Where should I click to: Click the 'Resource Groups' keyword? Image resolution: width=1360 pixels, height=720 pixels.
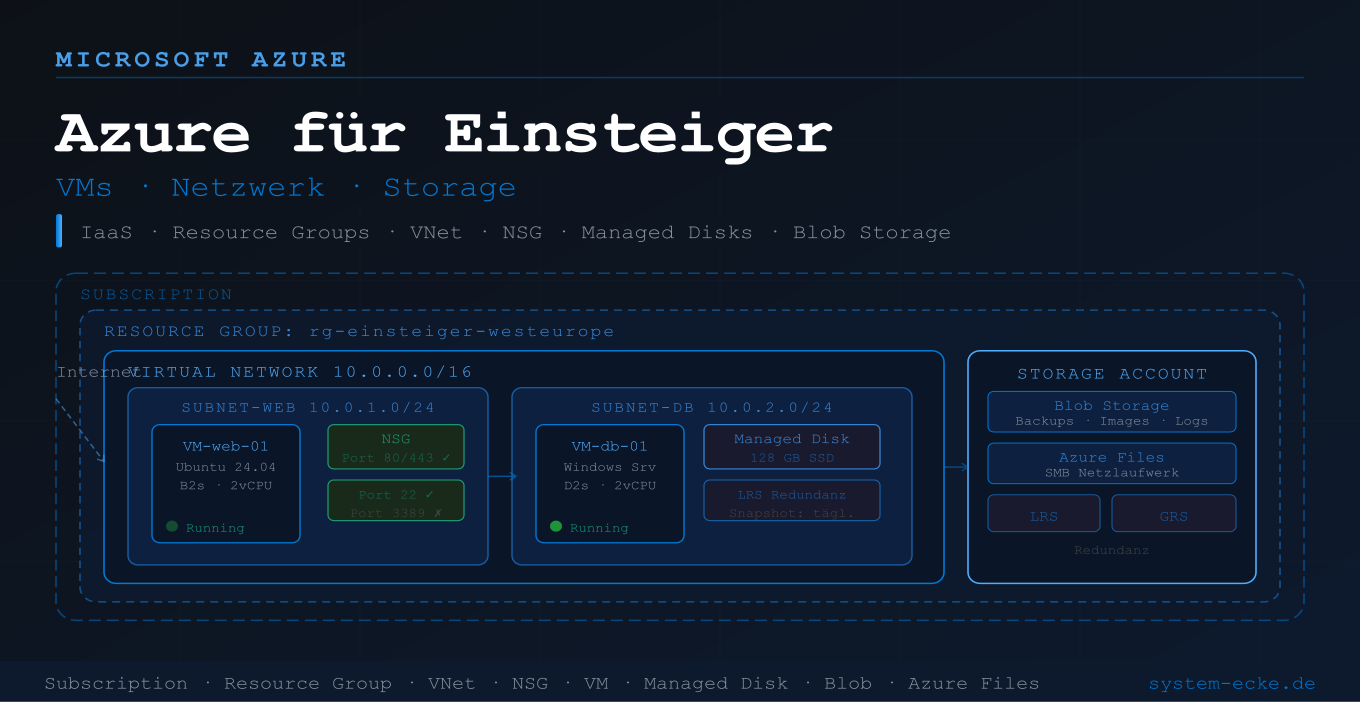click(x=271, y=233)
